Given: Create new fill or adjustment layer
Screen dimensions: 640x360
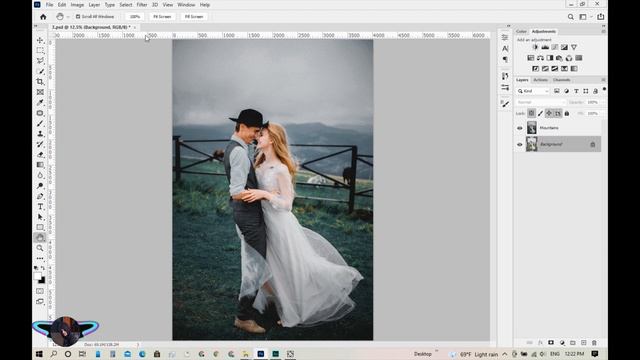Looking at the screenshot, I should [562, 343].
